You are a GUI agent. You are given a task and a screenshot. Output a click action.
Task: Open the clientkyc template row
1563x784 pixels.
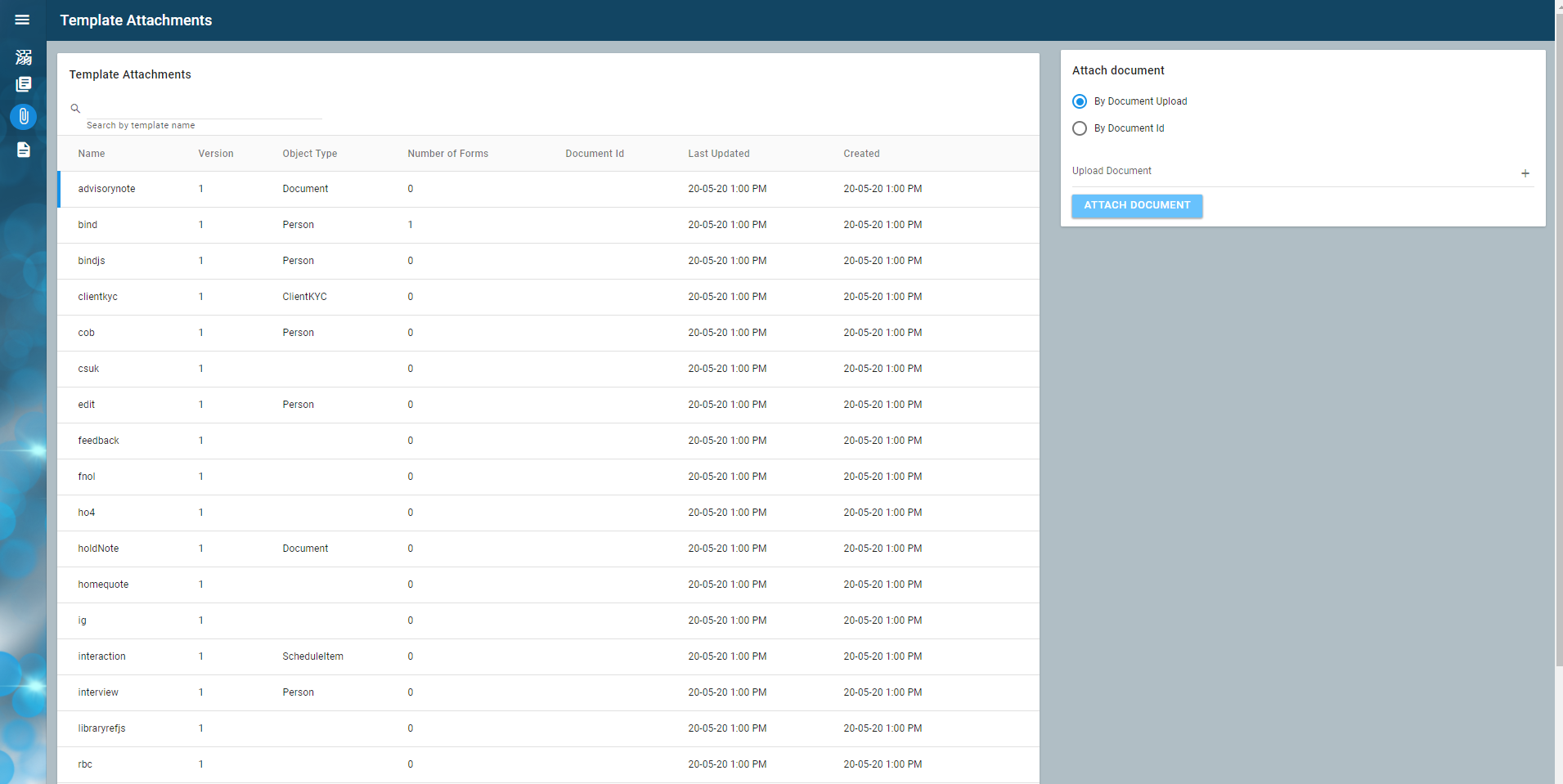click(98, 297)
